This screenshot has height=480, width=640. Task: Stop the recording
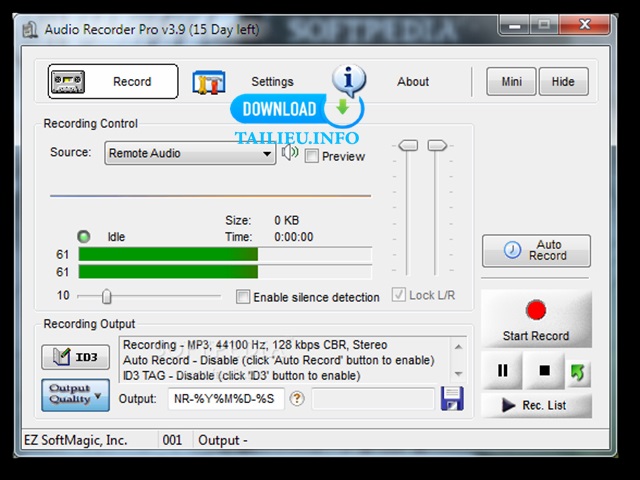coord(544,371)
